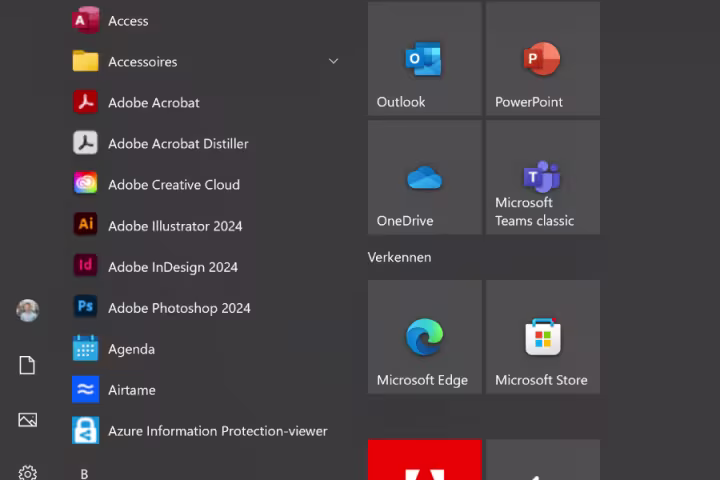Launch the Microsoft Teams classic tile

point(543,177)
